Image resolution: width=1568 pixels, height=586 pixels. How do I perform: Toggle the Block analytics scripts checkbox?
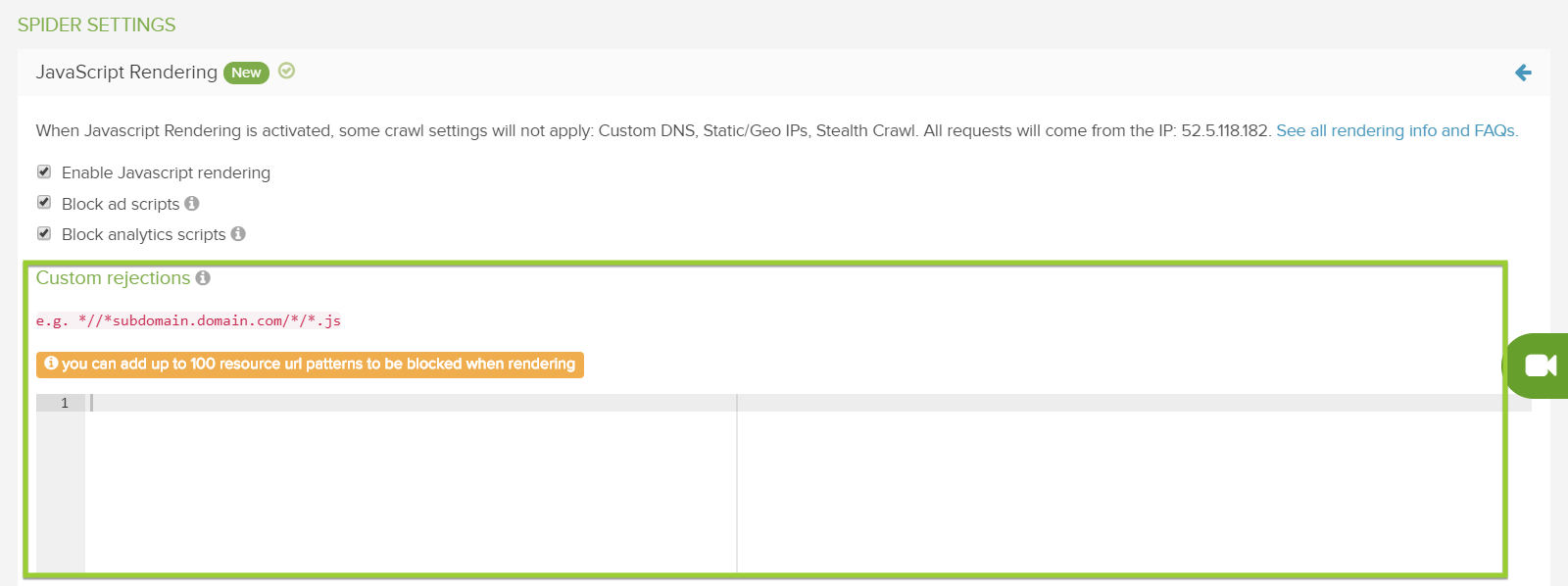point(44,233)
